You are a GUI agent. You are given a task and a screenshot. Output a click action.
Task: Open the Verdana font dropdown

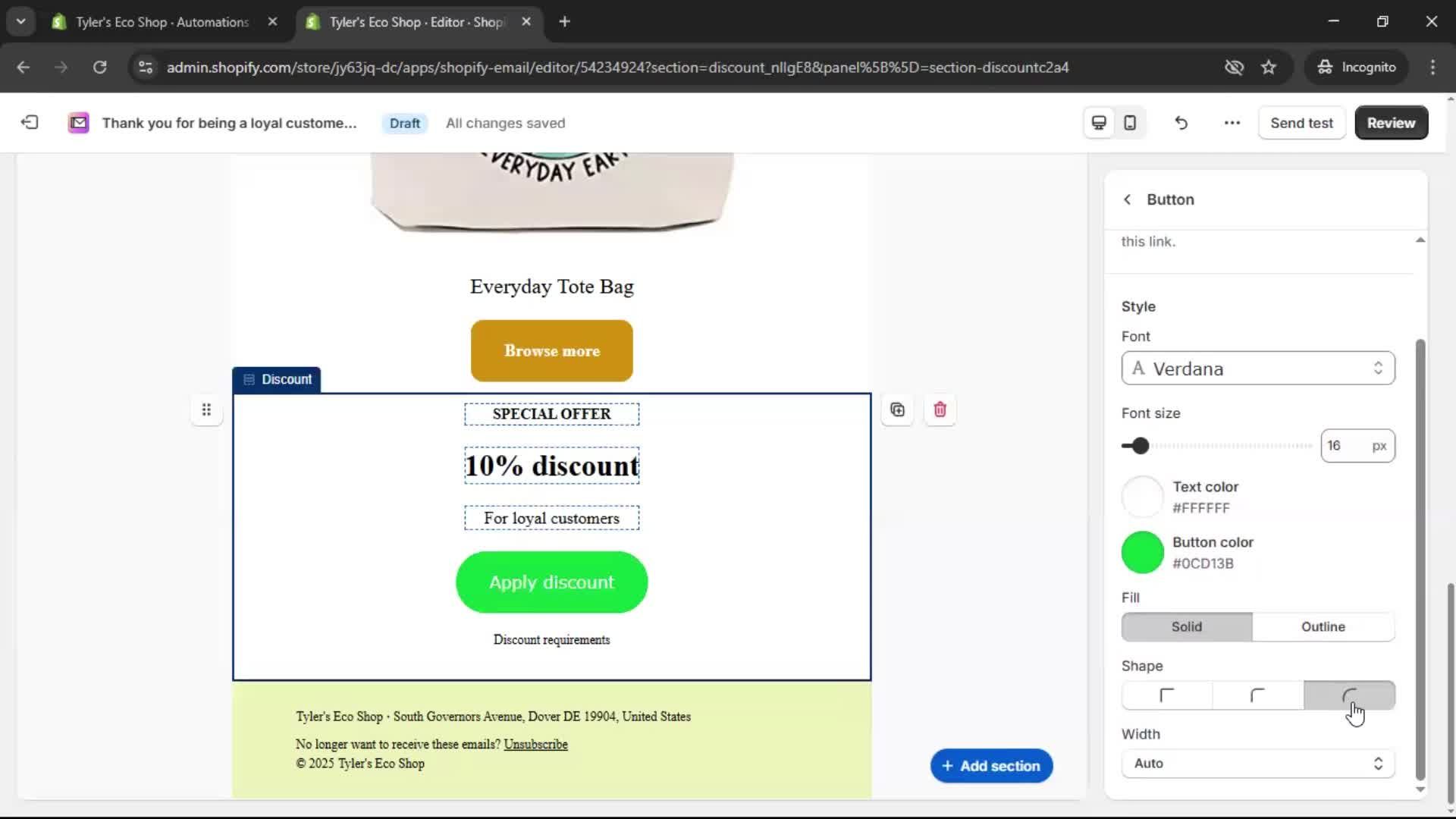(1257, 369)
